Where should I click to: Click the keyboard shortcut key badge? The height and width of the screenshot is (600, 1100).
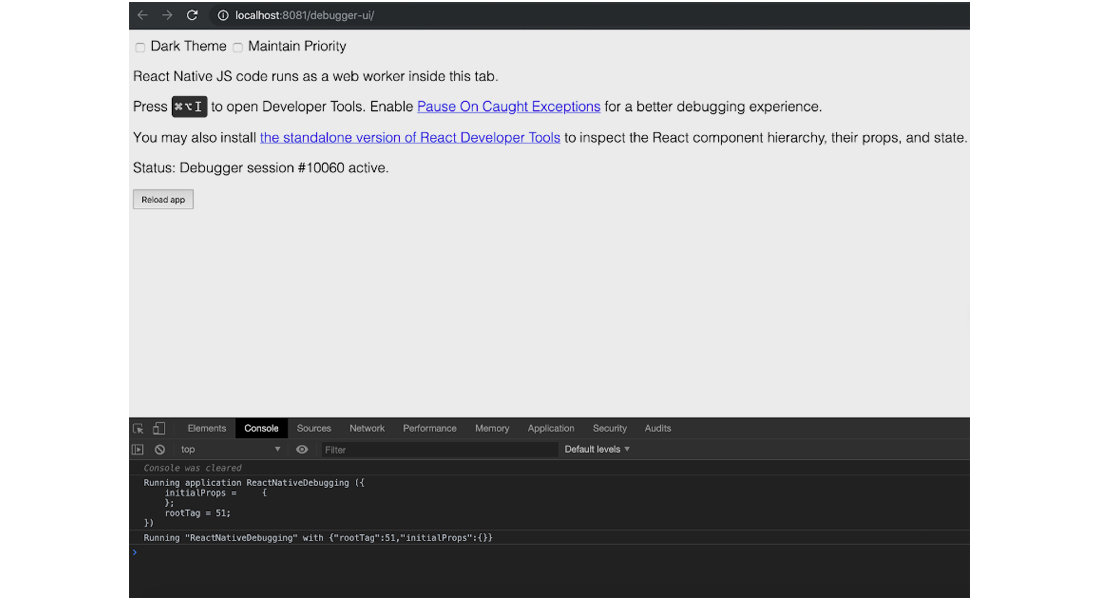point(189,107)
